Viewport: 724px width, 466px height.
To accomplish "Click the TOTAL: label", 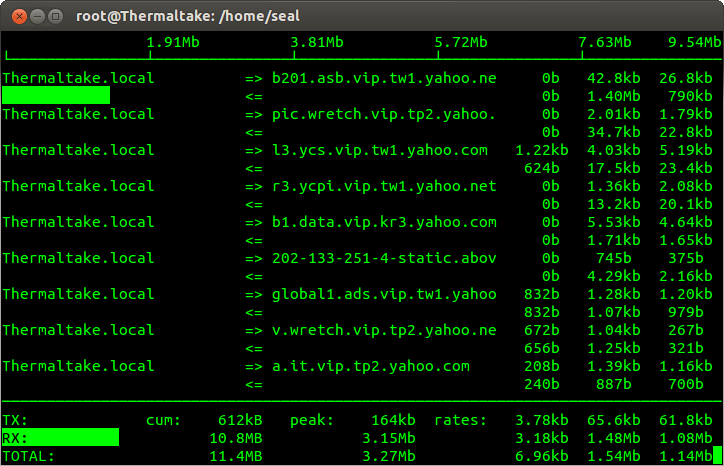I will (x=29, y=456).
